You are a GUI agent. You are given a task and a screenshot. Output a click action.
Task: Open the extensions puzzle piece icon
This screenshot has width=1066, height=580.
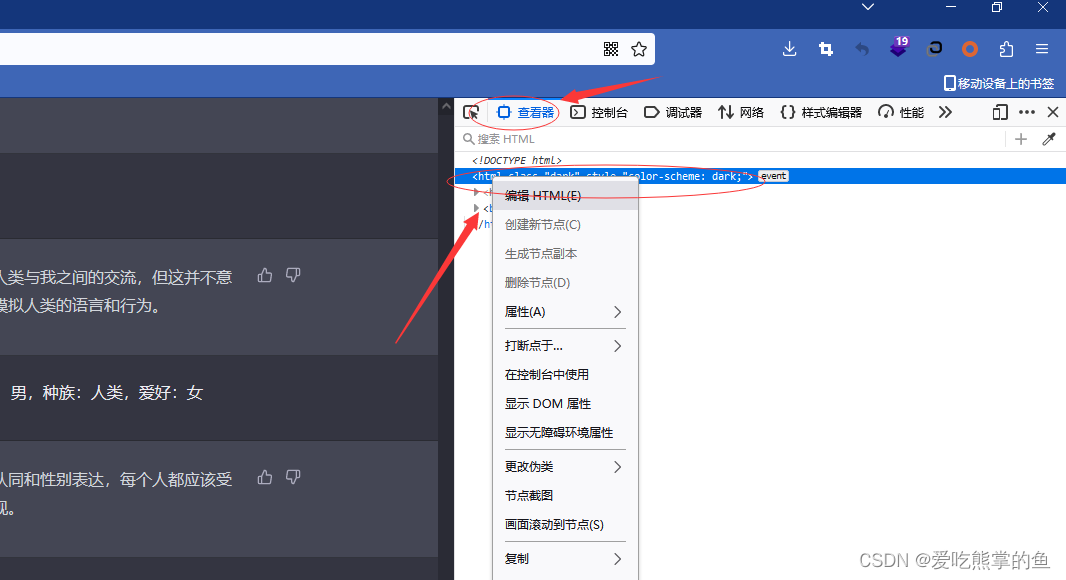1006,49
